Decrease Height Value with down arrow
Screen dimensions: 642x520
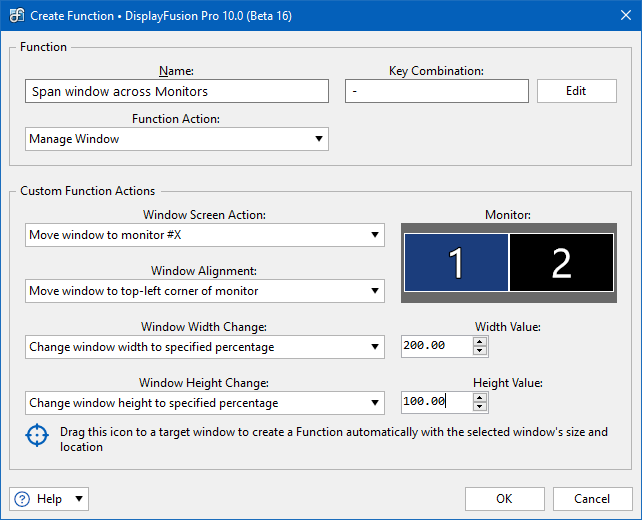coord(479,407)
